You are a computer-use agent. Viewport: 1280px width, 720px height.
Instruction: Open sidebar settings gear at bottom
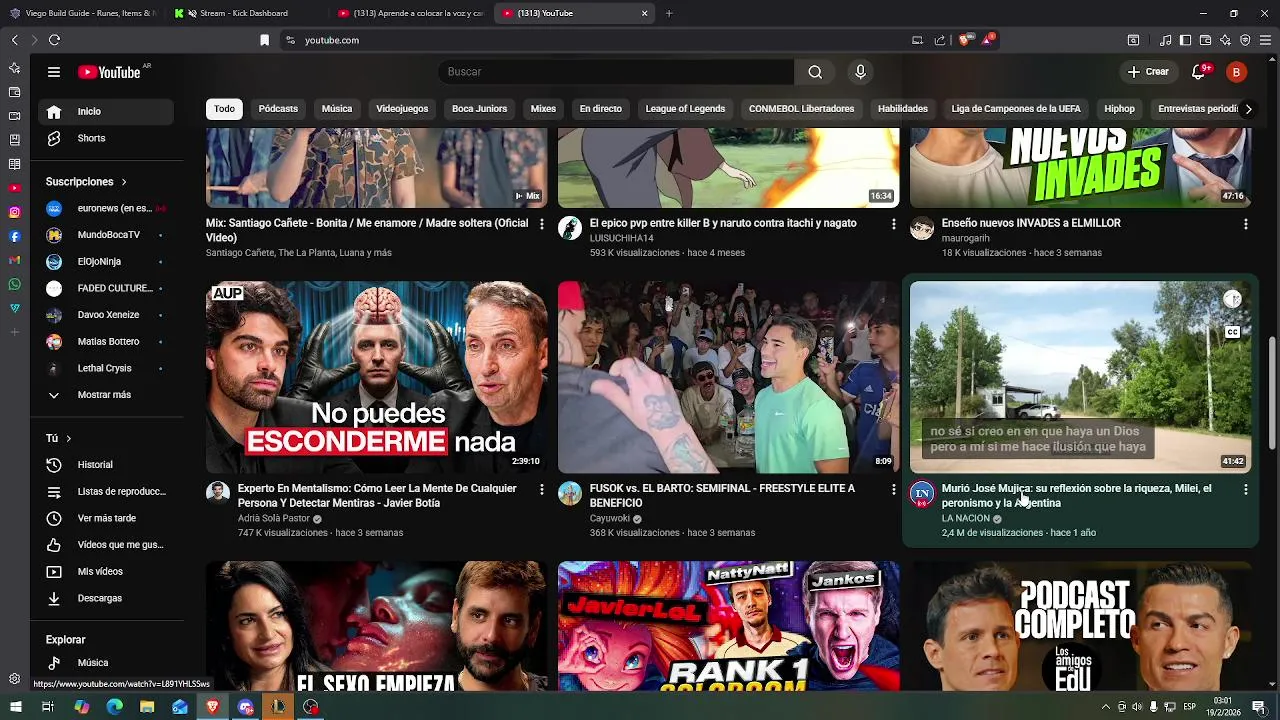click(14, 679)
